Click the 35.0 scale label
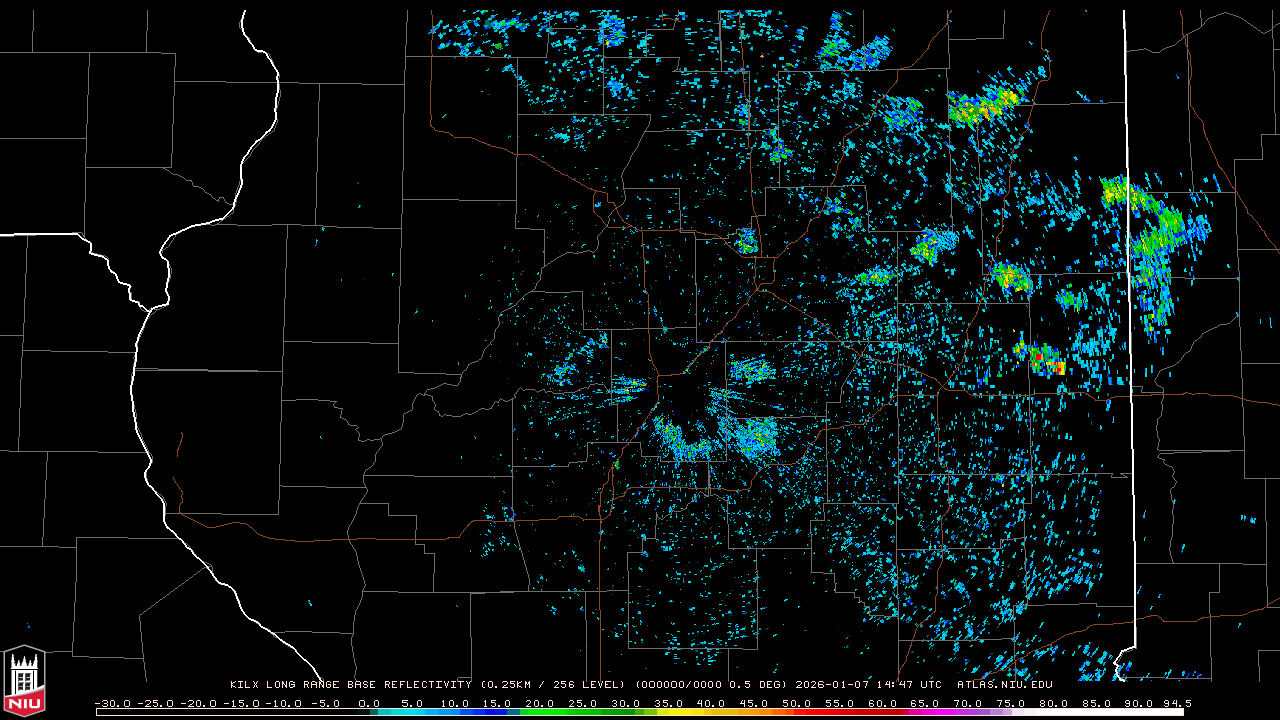Screen dimensions: 1280x720 (669, 704)
